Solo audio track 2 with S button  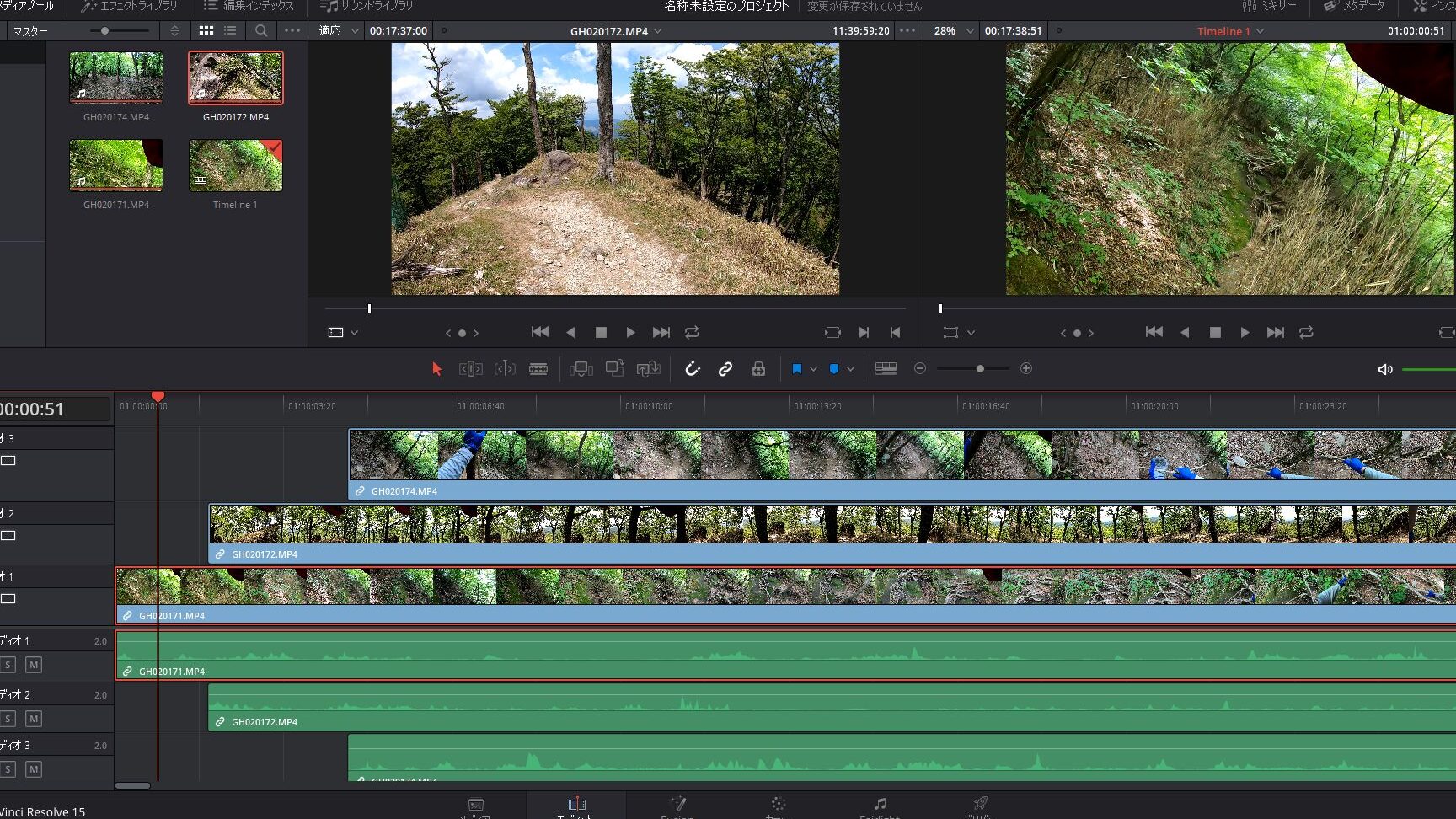(x=8, y=719)
